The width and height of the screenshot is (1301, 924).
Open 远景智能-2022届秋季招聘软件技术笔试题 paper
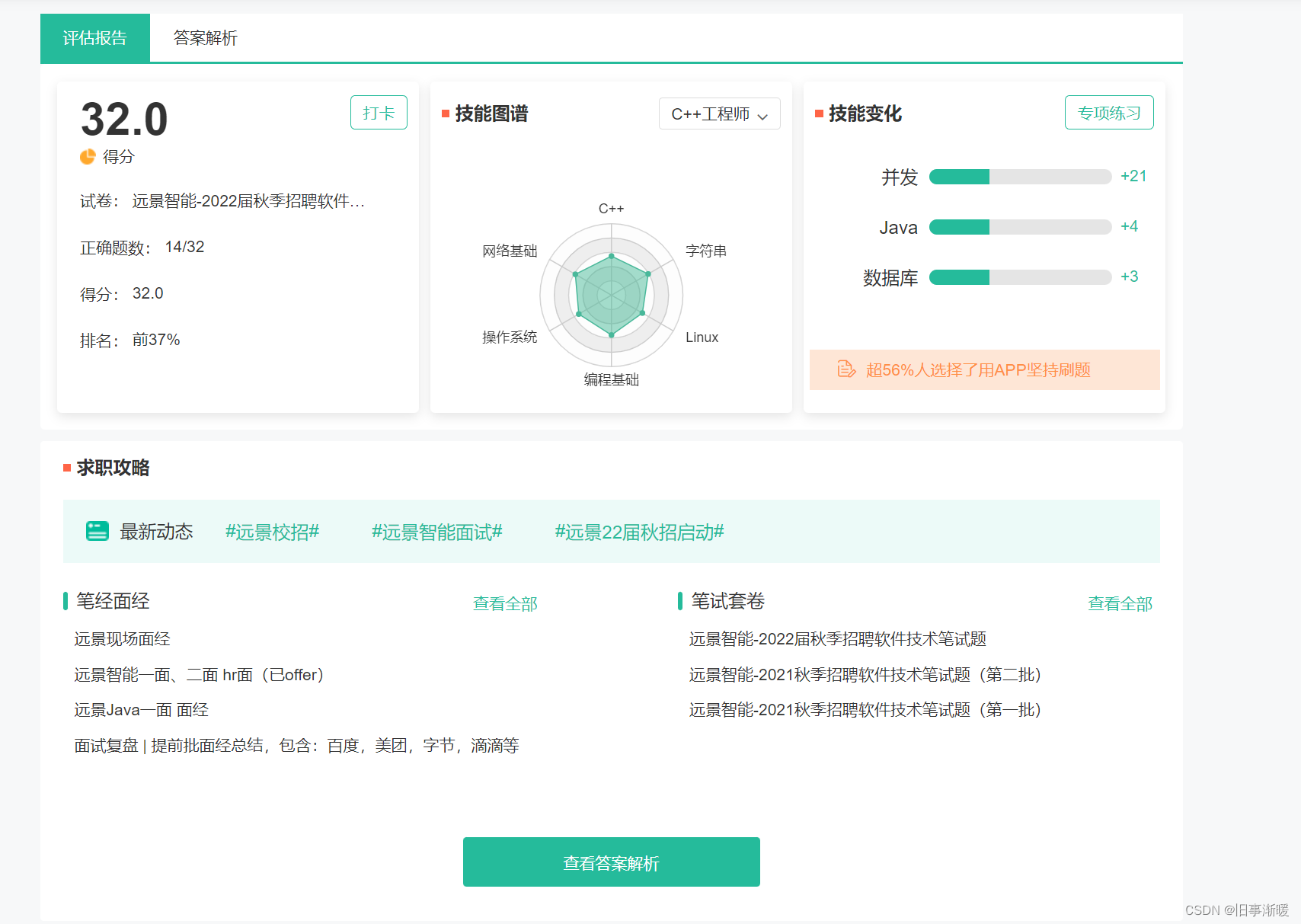coord(838,639)
